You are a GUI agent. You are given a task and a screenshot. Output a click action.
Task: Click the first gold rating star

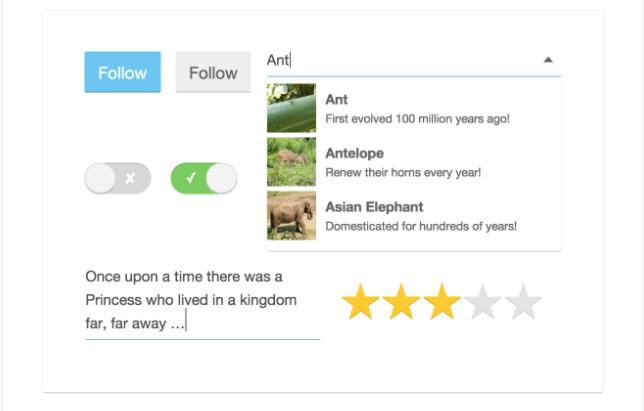coord(360,302)
